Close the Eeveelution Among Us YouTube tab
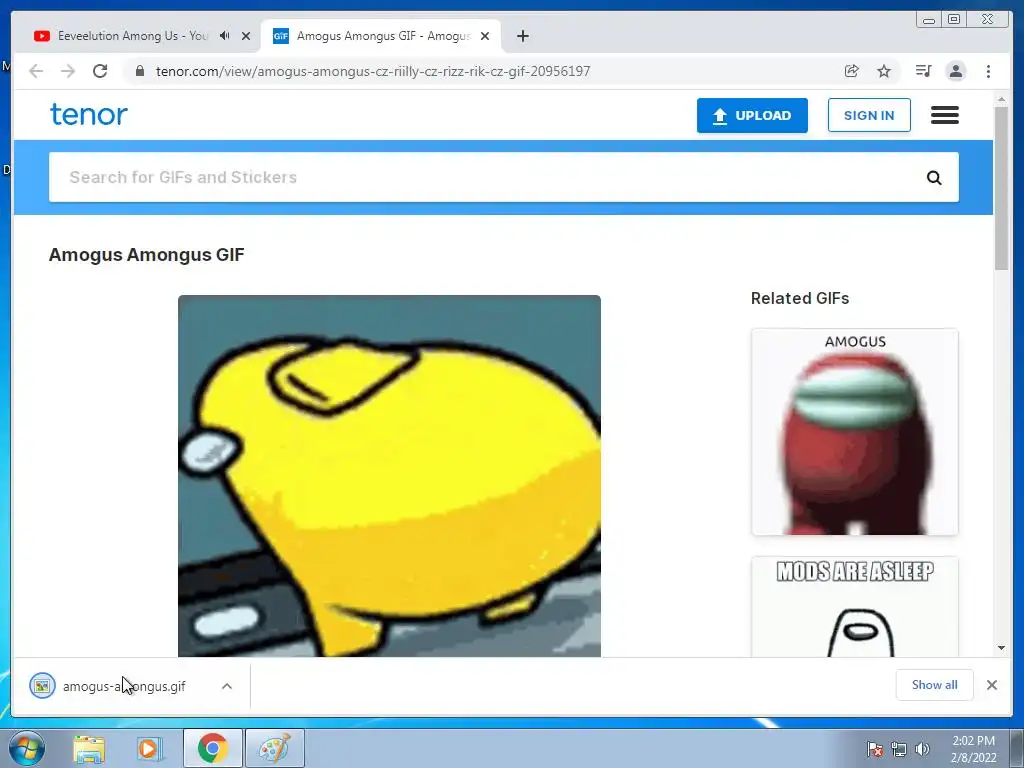Image resolution: width=1024 pixels, height=768 pixels. pos(246,36)
